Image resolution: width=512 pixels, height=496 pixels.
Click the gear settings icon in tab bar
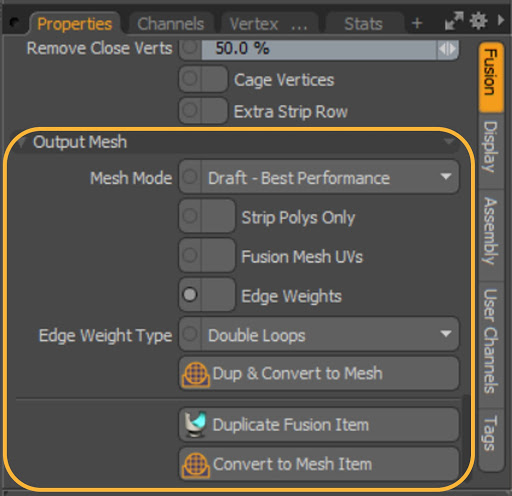click(478, 21)
